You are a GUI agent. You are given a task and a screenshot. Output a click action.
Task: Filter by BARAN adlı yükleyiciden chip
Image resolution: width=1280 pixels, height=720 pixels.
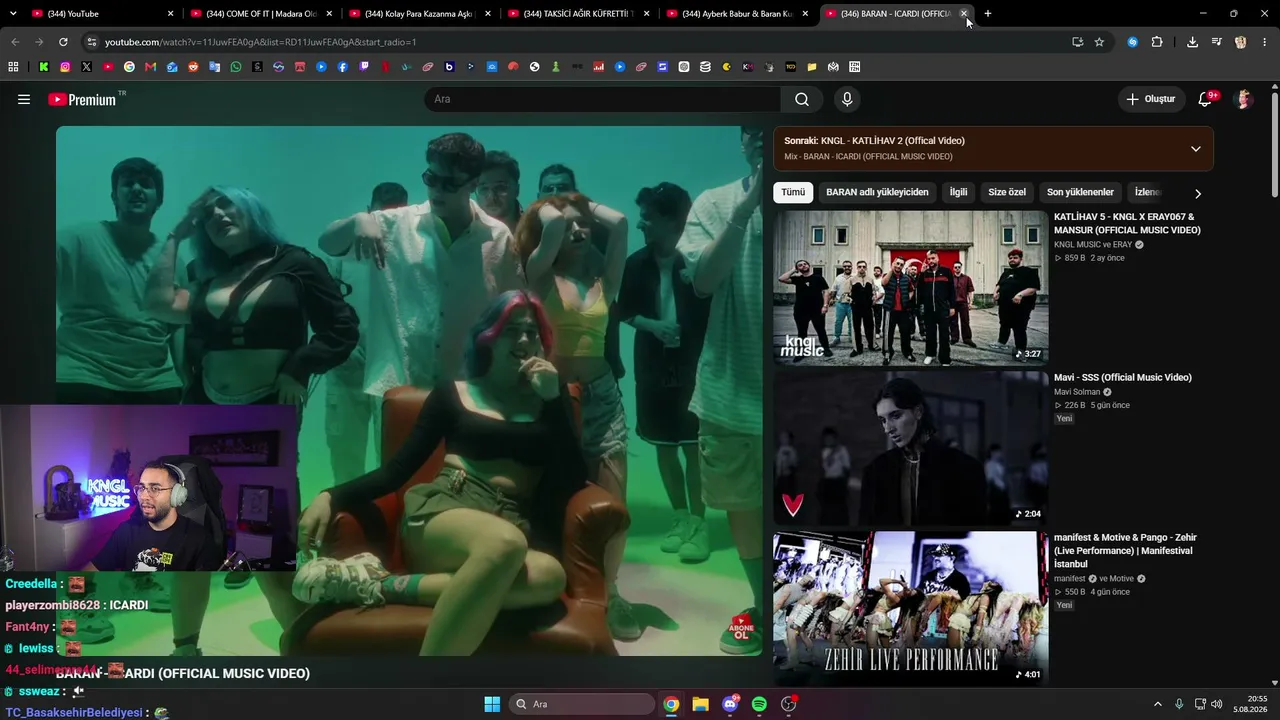click(x=877, y=192)
